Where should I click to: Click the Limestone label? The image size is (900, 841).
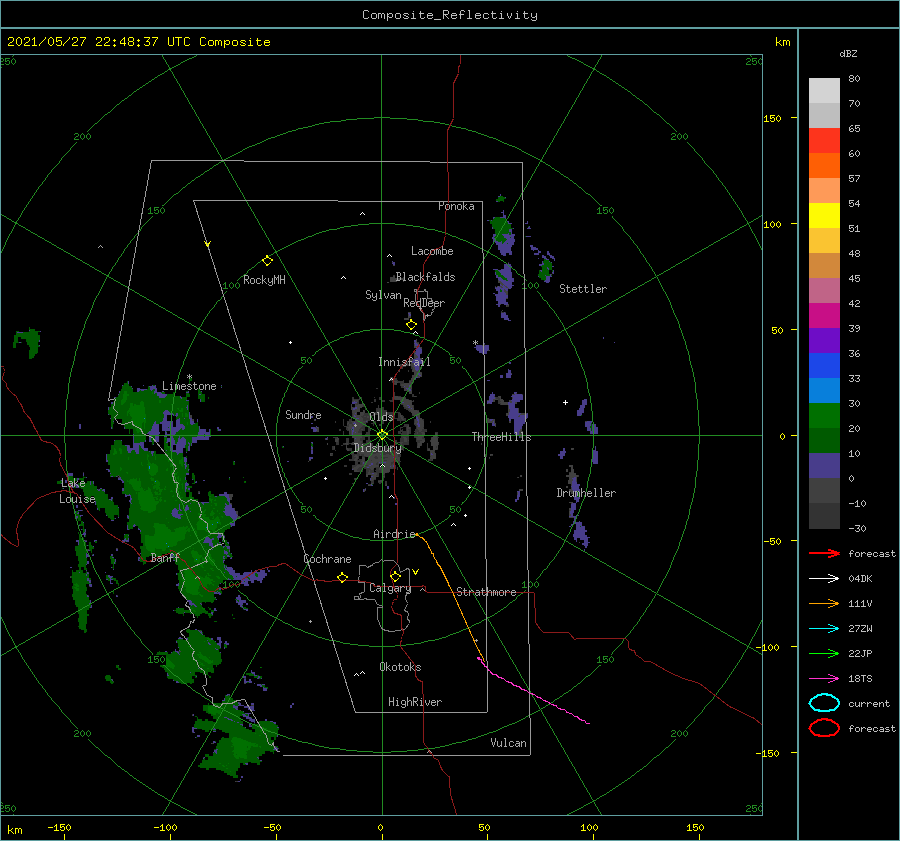pos(189,386)
